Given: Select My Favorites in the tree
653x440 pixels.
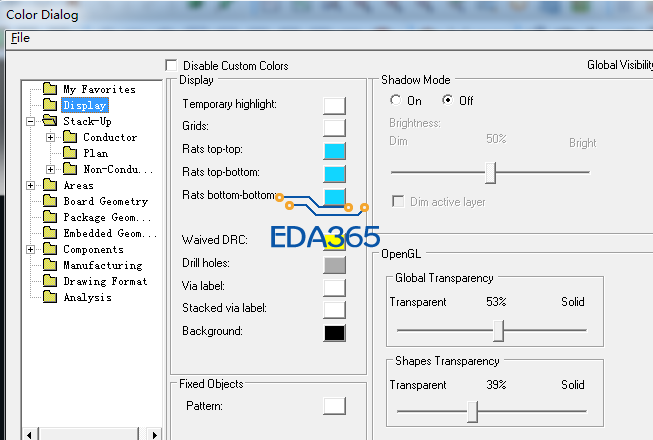Looking at the screenshot, I should (x=100, y=89).
